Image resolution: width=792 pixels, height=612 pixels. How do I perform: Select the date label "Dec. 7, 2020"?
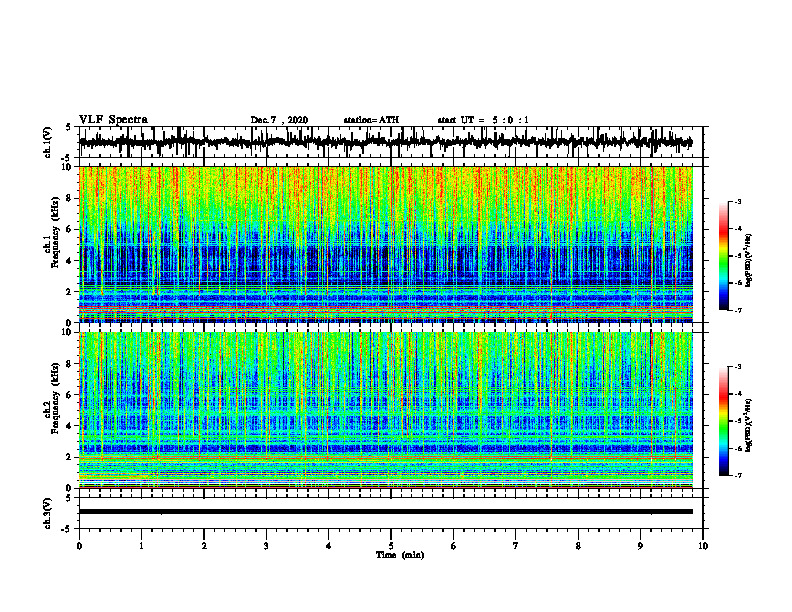click(x=279, y=120)
